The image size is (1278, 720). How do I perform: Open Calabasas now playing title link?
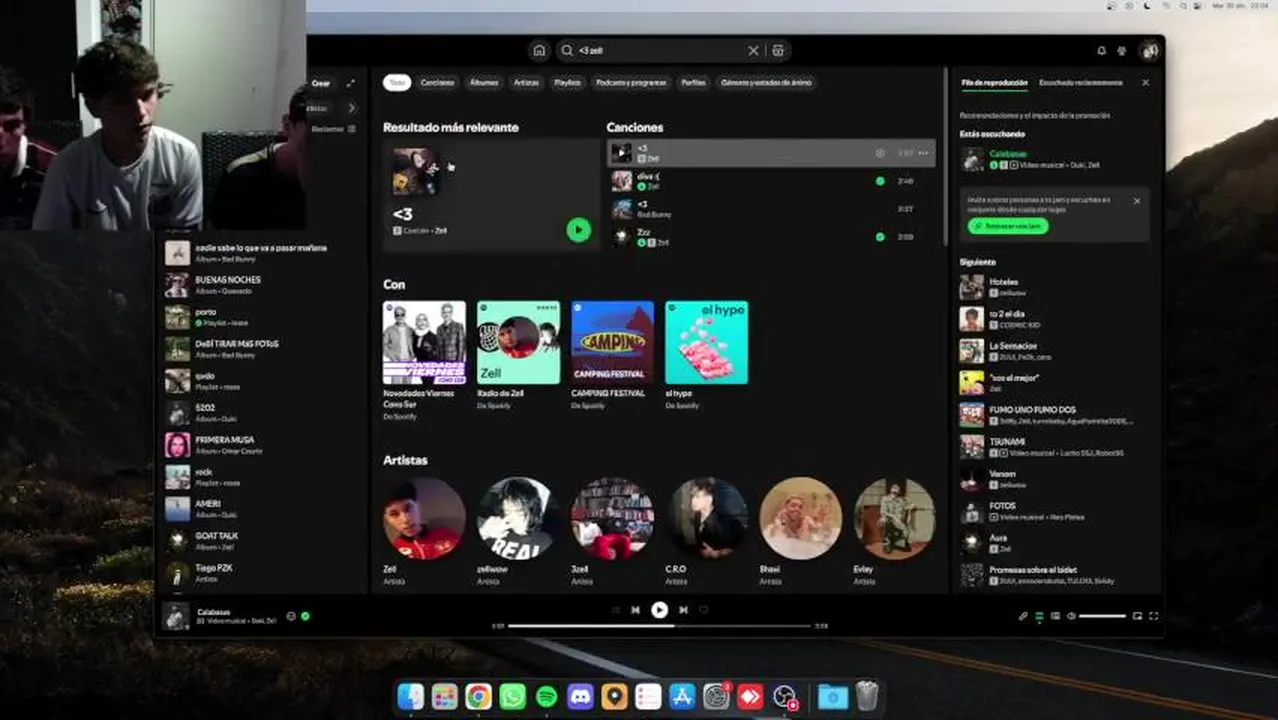[x=1009, y=154]
